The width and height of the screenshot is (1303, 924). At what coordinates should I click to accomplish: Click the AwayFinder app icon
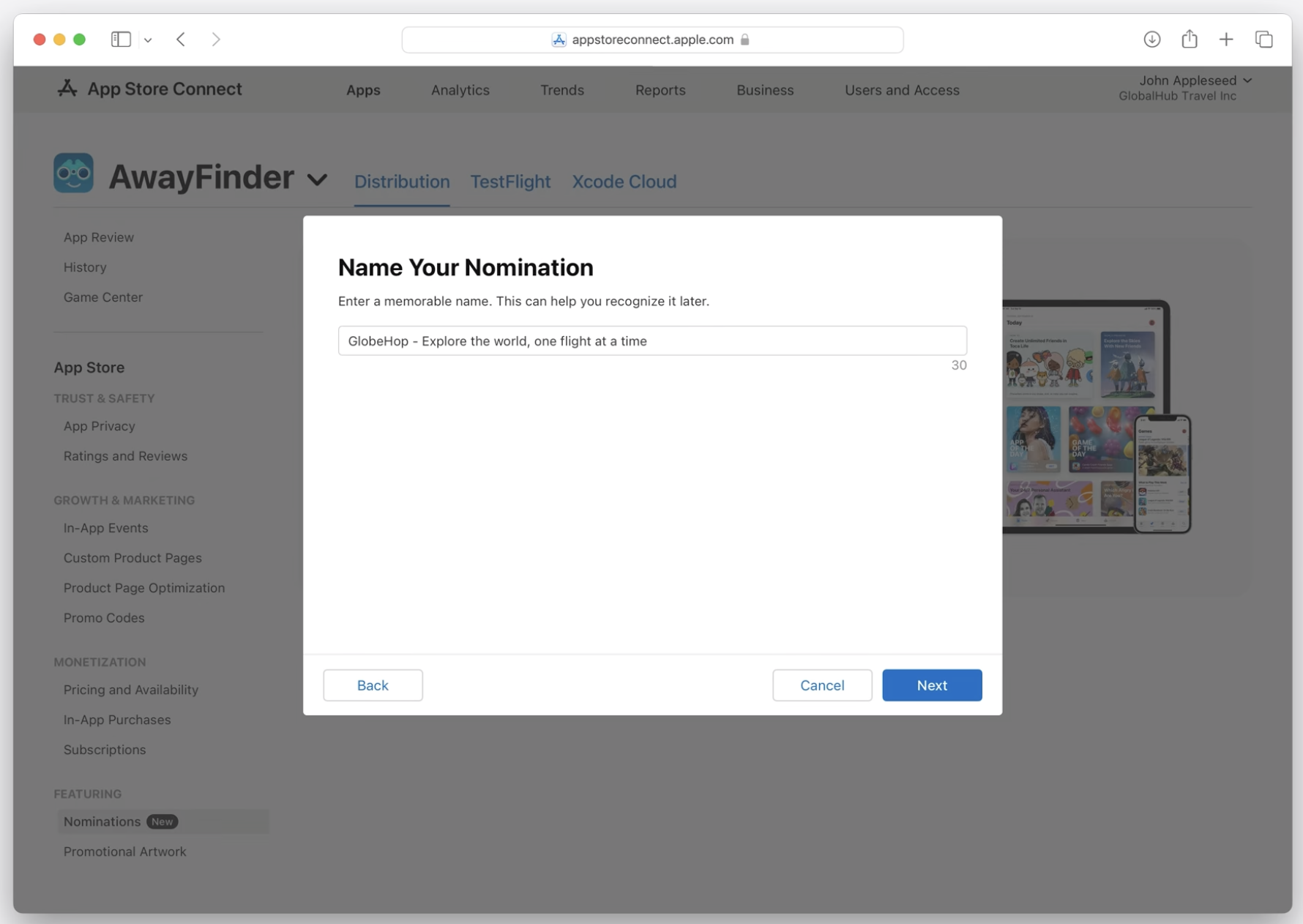(73, 173)
